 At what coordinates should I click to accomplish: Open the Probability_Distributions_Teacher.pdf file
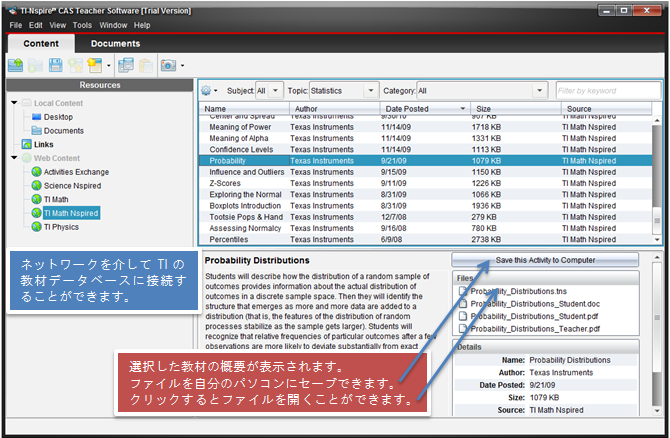535,329
